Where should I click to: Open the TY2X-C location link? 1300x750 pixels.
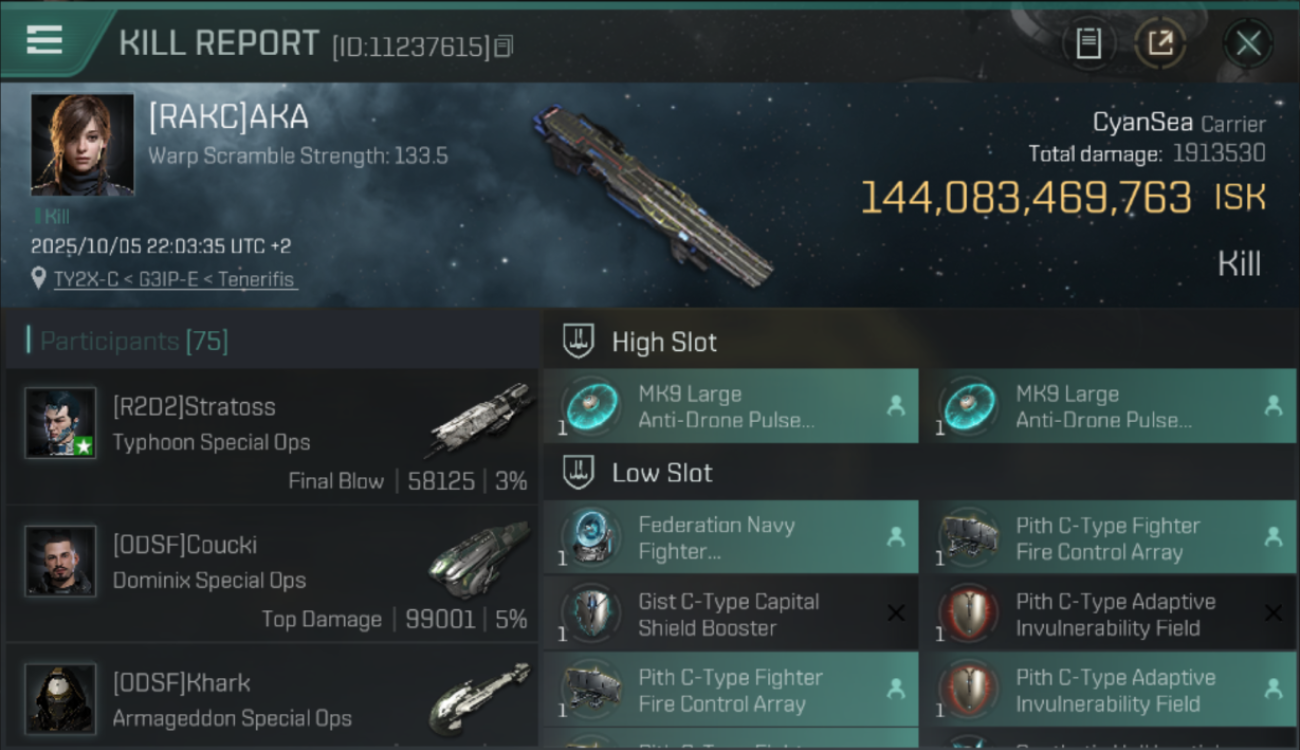coord(175,279)
